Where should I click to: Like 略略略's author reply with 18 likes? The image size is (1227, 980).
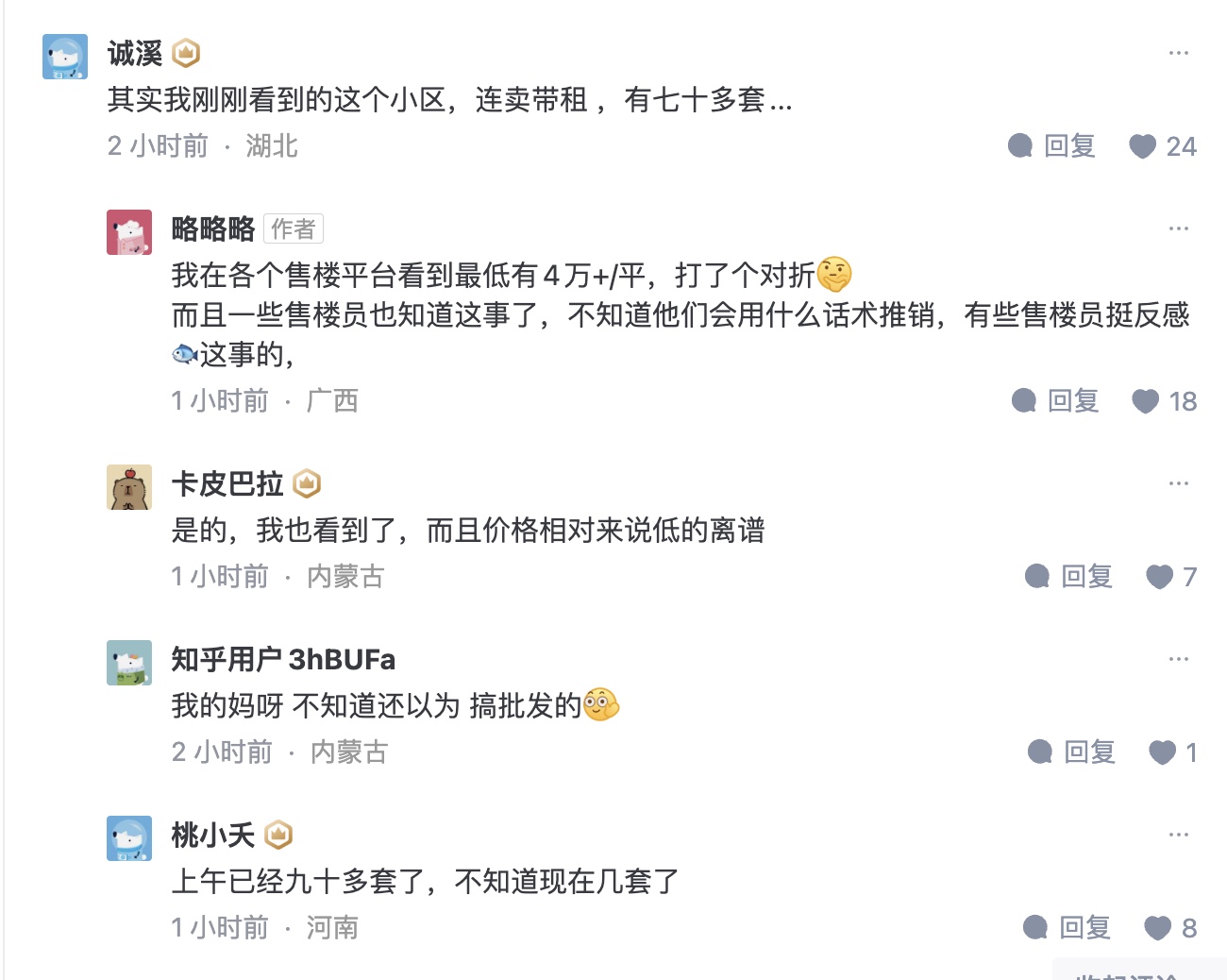(x=1146, y=401)
